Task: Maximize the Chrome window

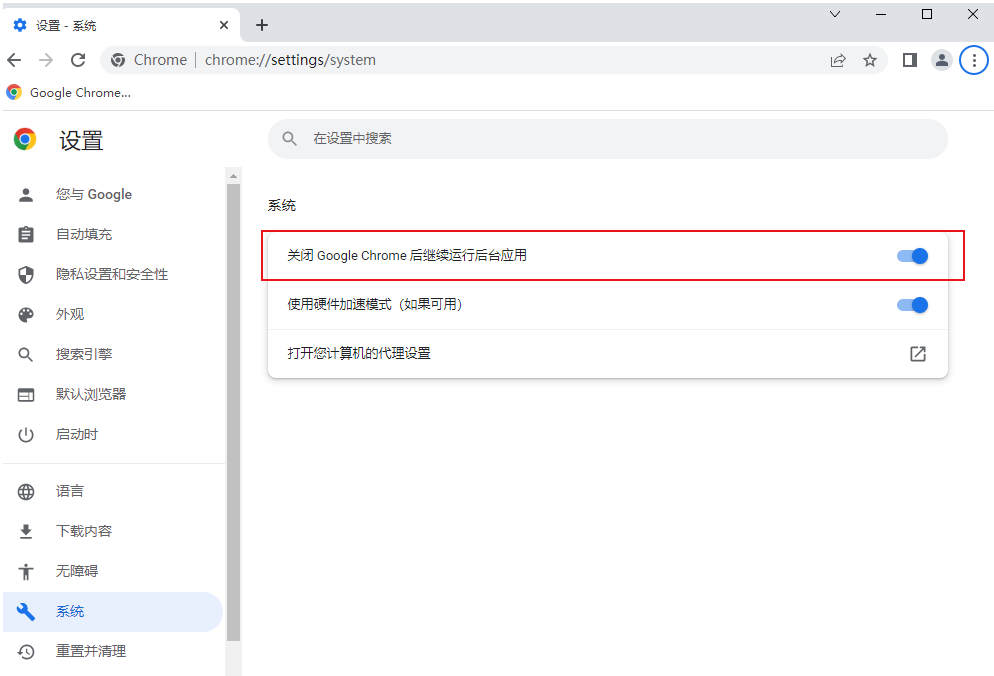Action: [927, 14]
